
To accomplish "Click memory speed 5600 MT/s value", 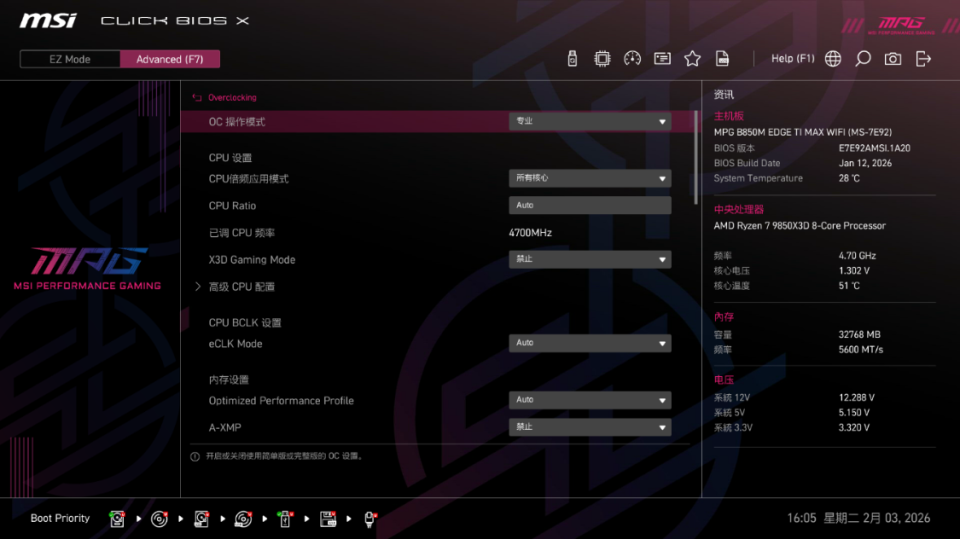I will tap(861, 350).
